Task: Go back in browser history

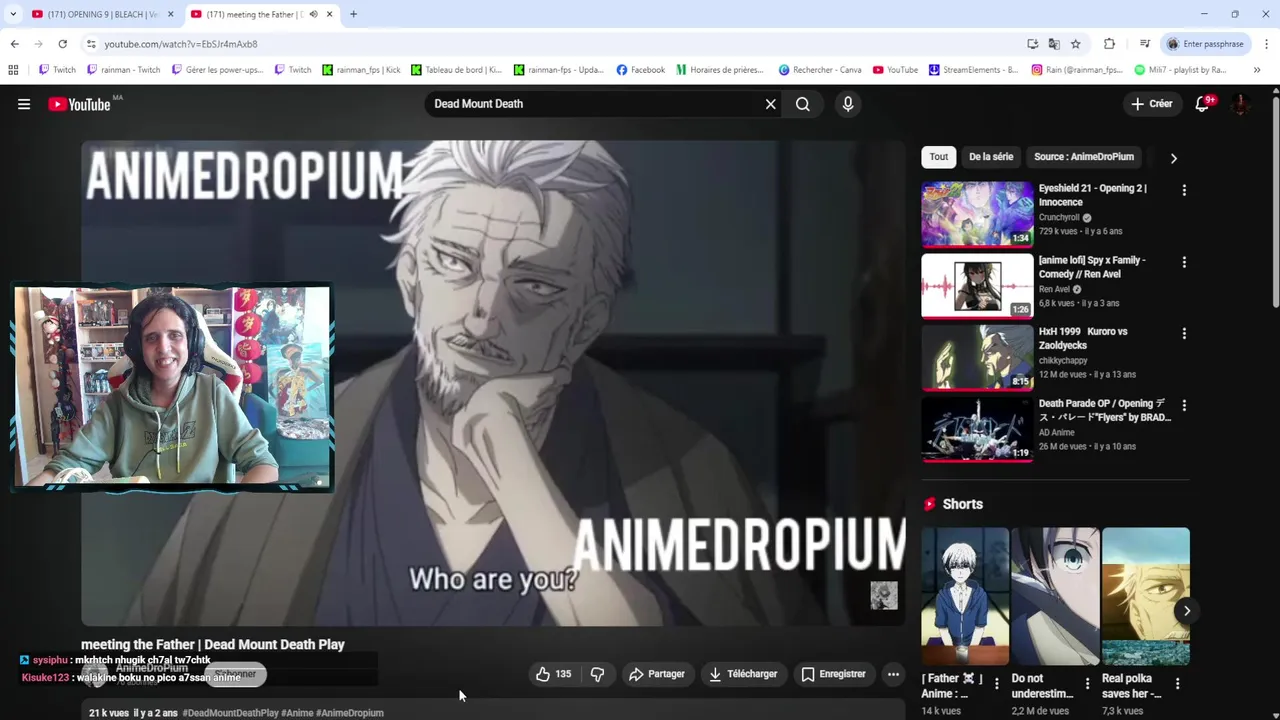Action: pyautogui.click(x=14, y=44)
